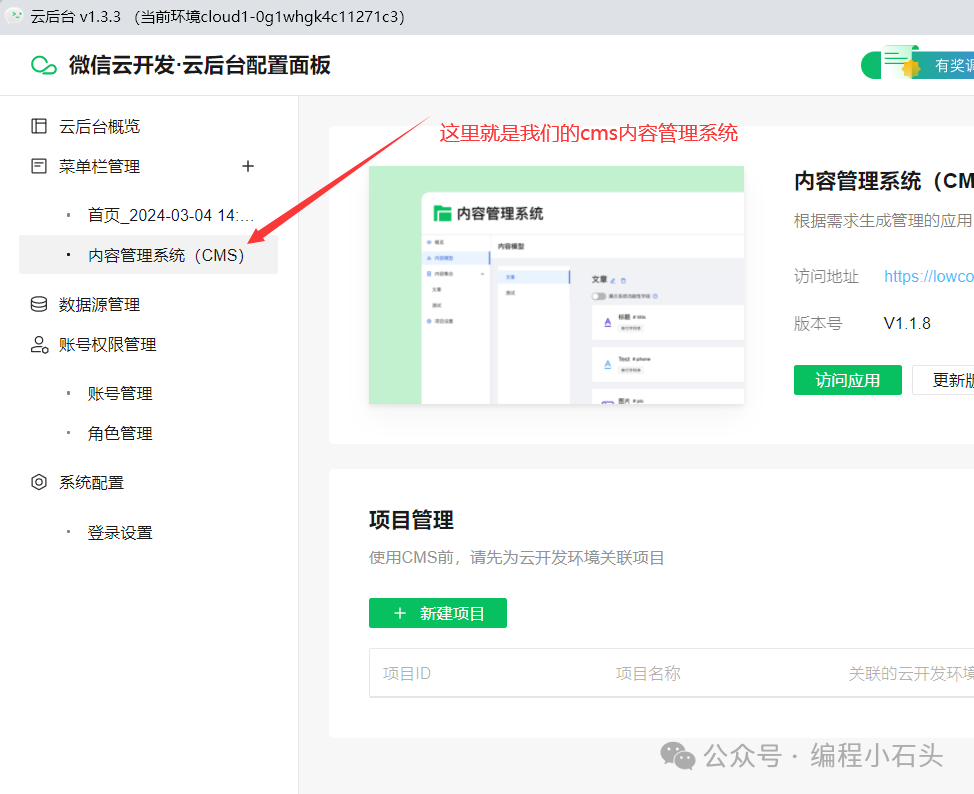Image resolution: width=974 pixels, height=794 pixels.
Task: Click the 云后台概览 layout icon
Action: pos(39,126)
